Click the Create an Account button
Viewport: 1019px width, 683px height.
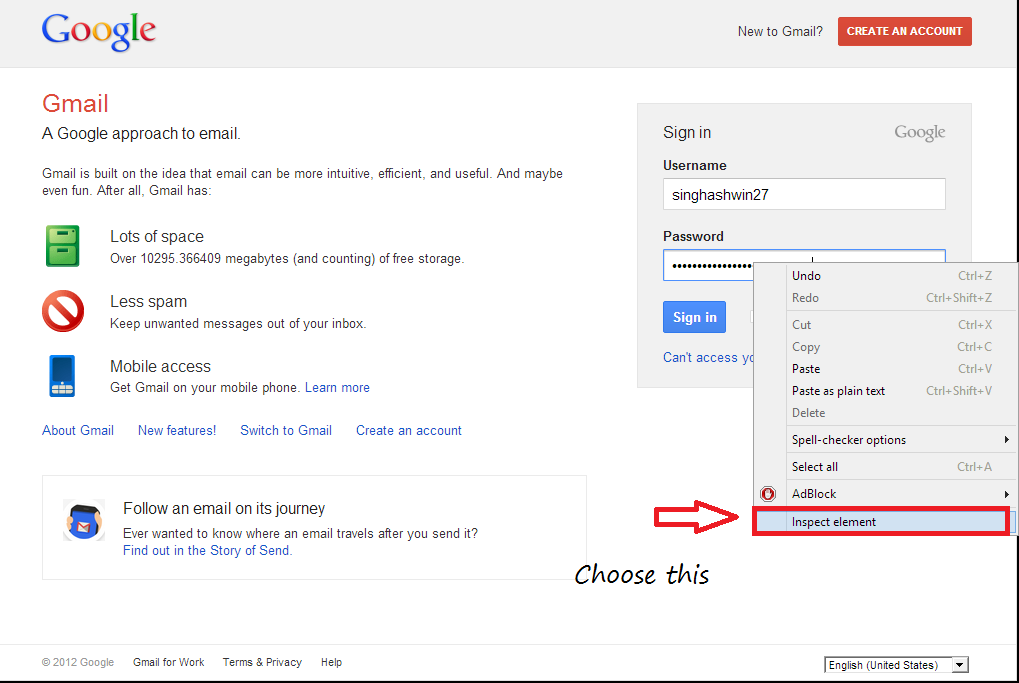point(905,31)
